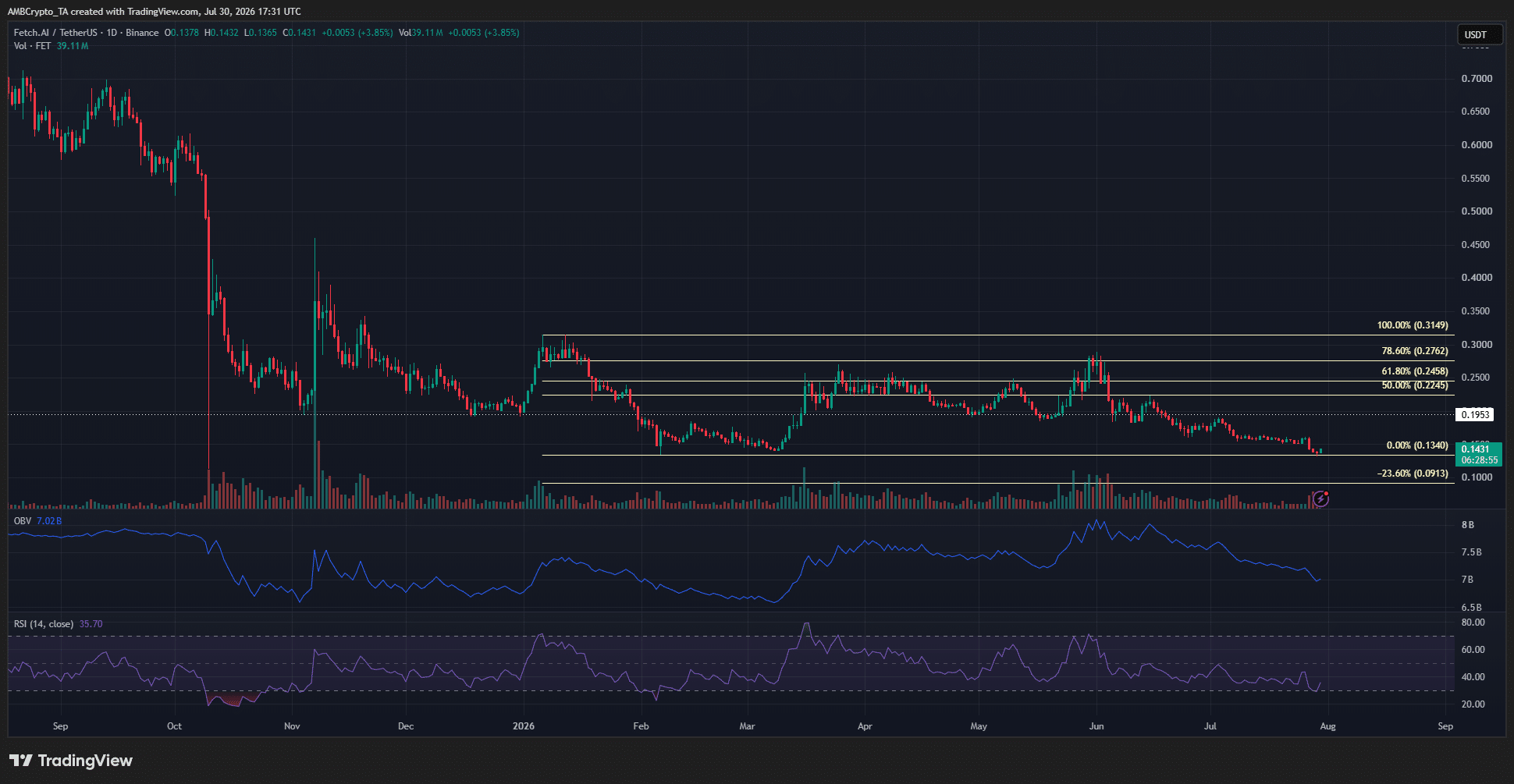The image size is (1514, 784).
Task: Click the 60.00 label on RSI axis
Action: (1473, 650)
